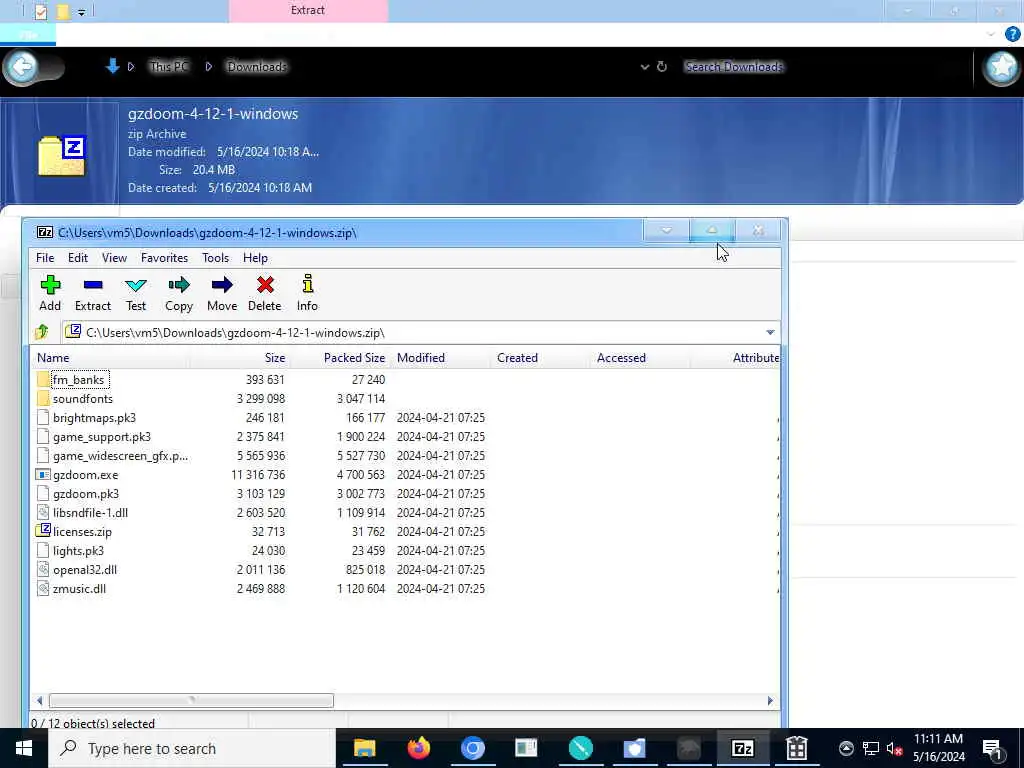The image size is (1024, 768).
Task: Select openal32.dll file
Action: click(85, 569)
